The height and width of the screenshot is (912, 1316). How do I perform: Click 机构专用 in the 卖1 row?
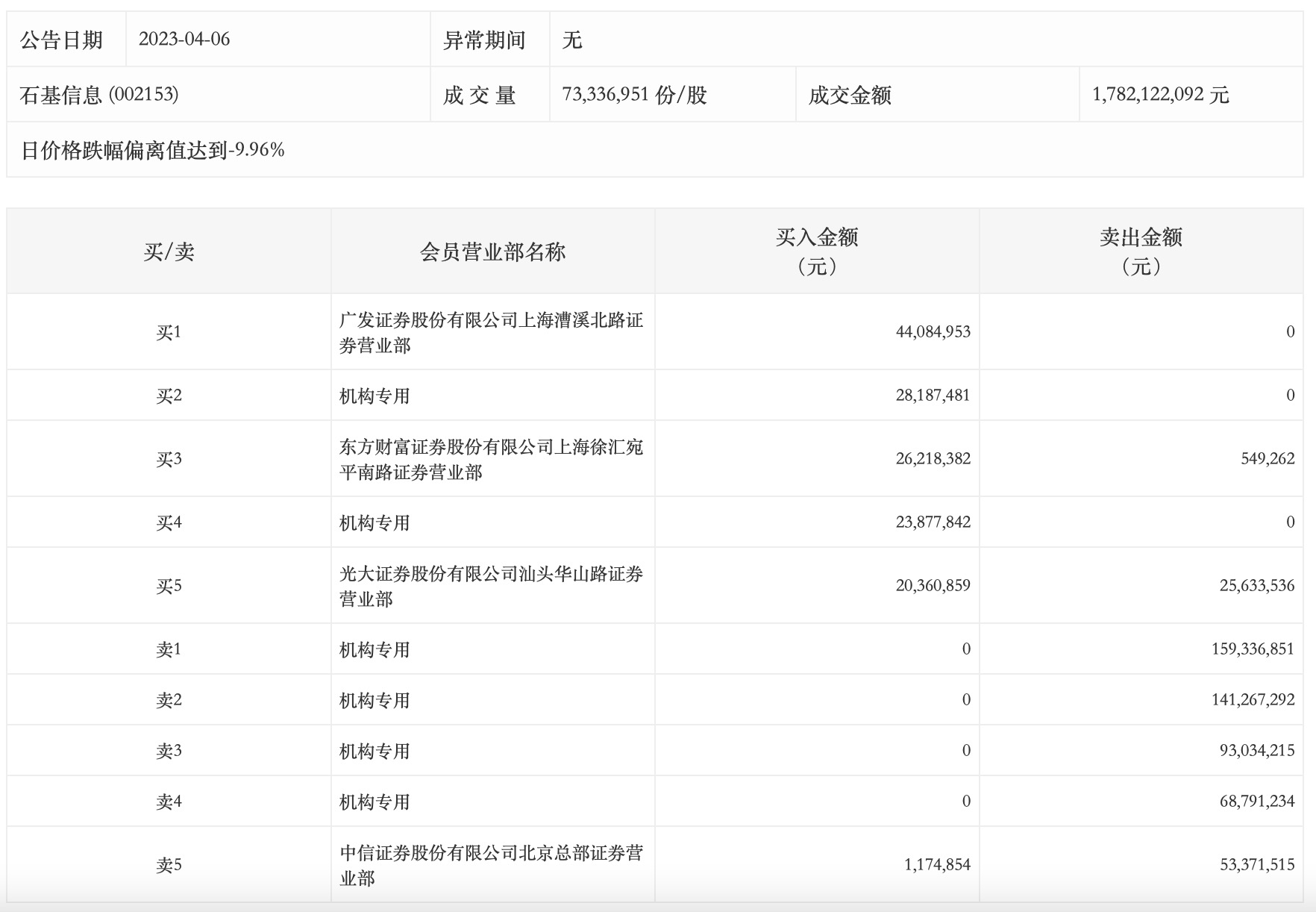tap(375, 650)
